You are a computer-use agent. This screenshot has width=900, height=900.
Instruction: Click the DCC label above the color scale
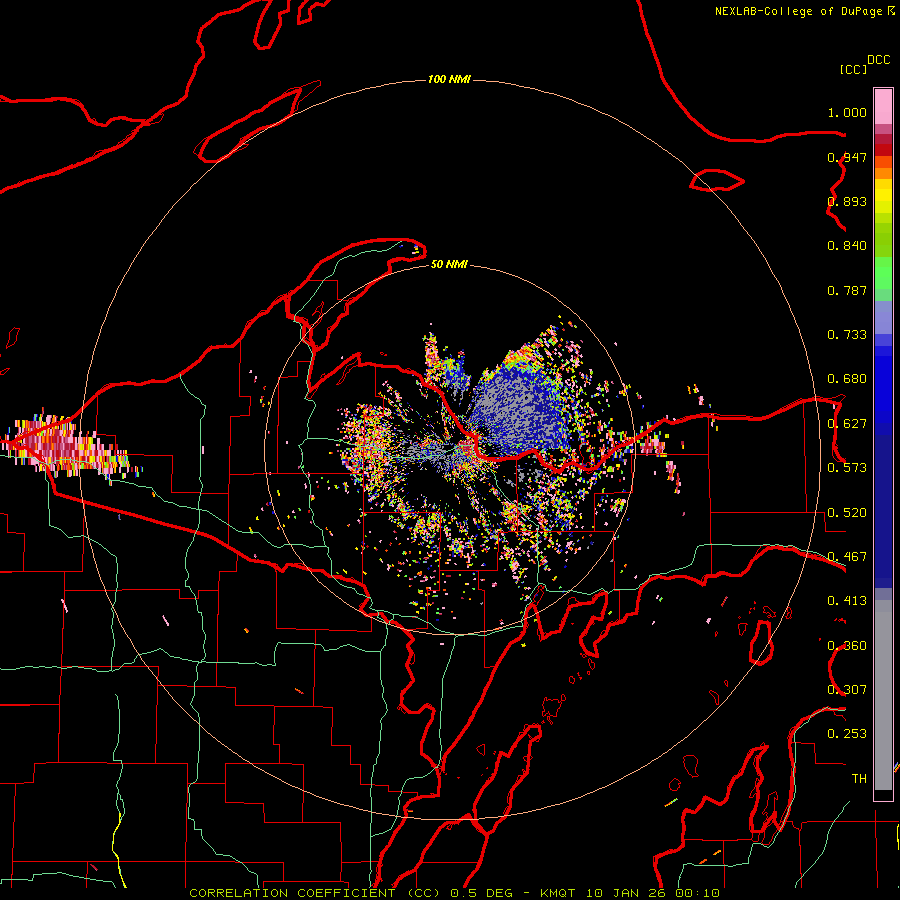click(x=878, y=59)
